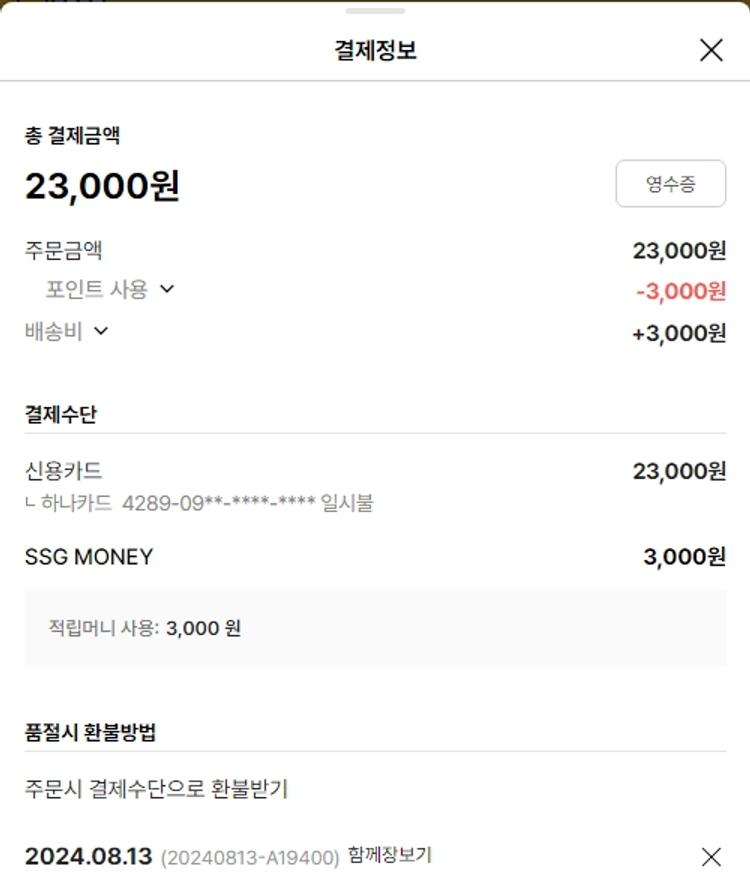Click the 함께장보기 label

(x=390, y=856)
